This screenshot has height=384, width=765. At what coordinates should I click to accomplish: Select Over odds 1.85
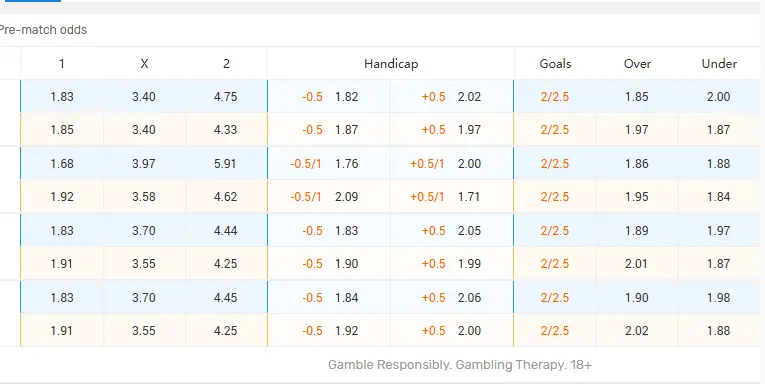(x=637, y=97)
